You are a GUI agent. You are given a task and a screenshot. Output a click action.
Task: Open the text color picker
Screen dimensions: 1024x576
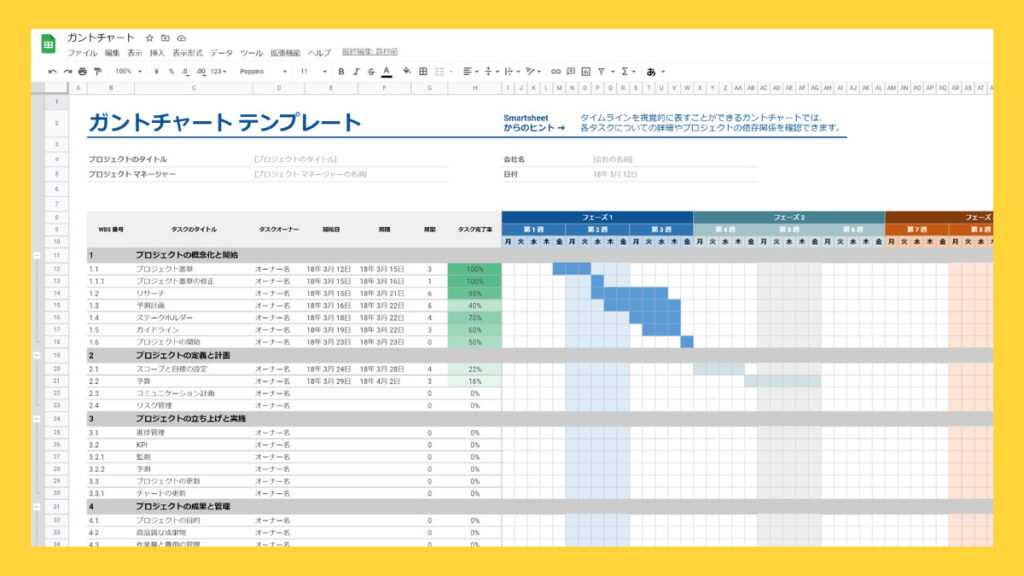(x=386, y=73)
